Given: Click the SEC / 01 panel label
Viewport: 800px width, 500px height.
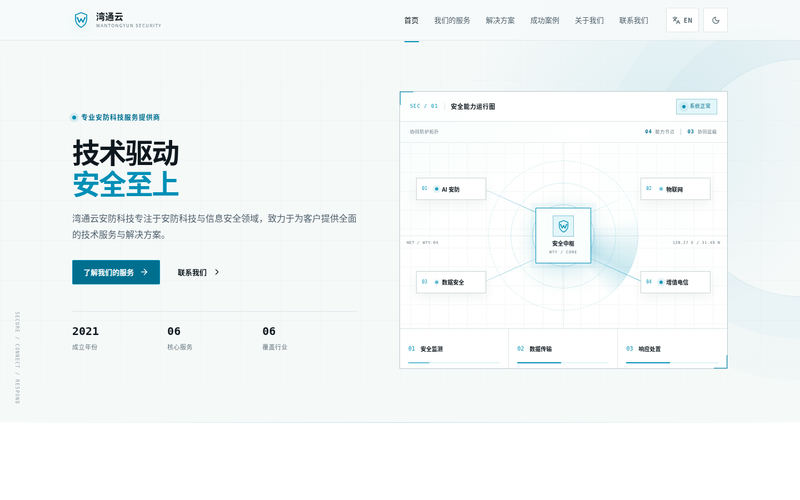Looking at the screenshot, I should pyautogui.click(x=423, y=106).
